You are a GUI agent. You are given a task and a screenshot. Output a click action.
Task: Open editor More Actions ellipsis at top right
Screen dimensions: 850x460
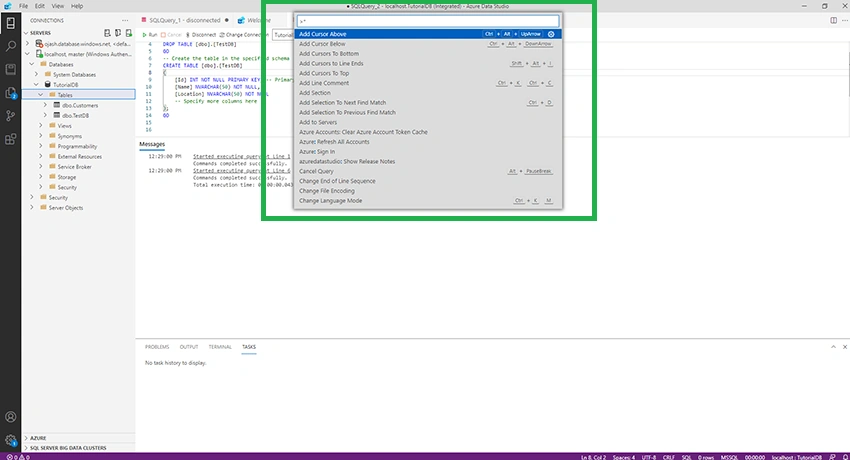click(845, 21)
